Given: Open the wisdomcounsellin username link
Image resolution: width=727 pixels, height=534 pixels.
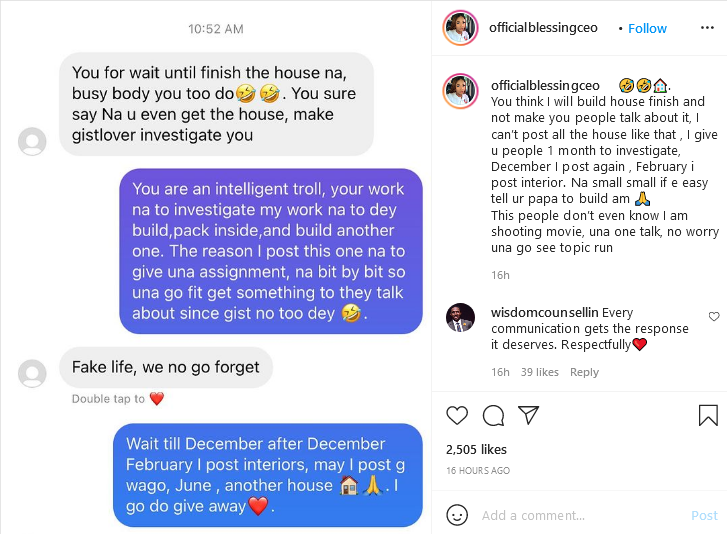Looking at the screenshot, I should [544, 312].
